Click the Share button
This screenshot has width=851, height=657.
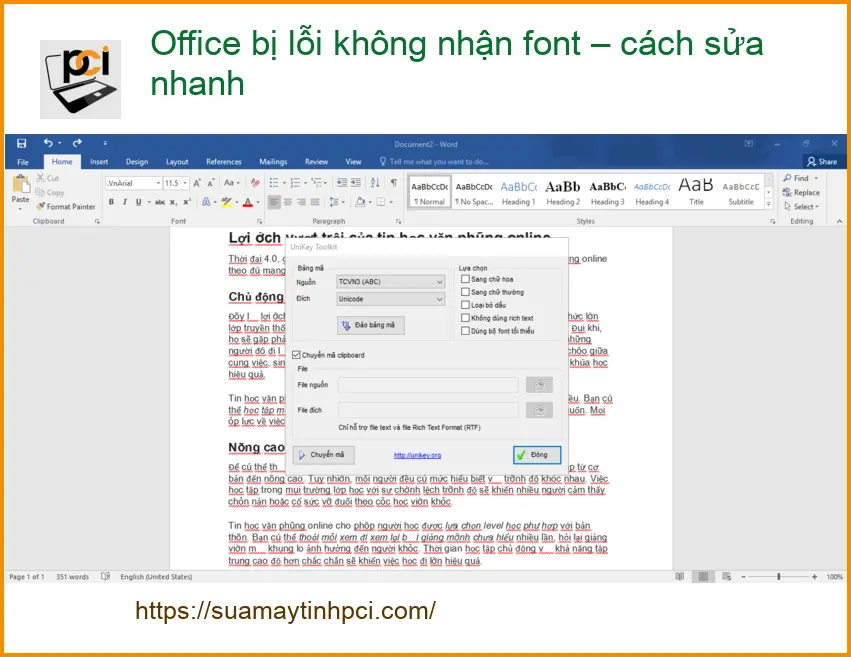click(822, 162)
